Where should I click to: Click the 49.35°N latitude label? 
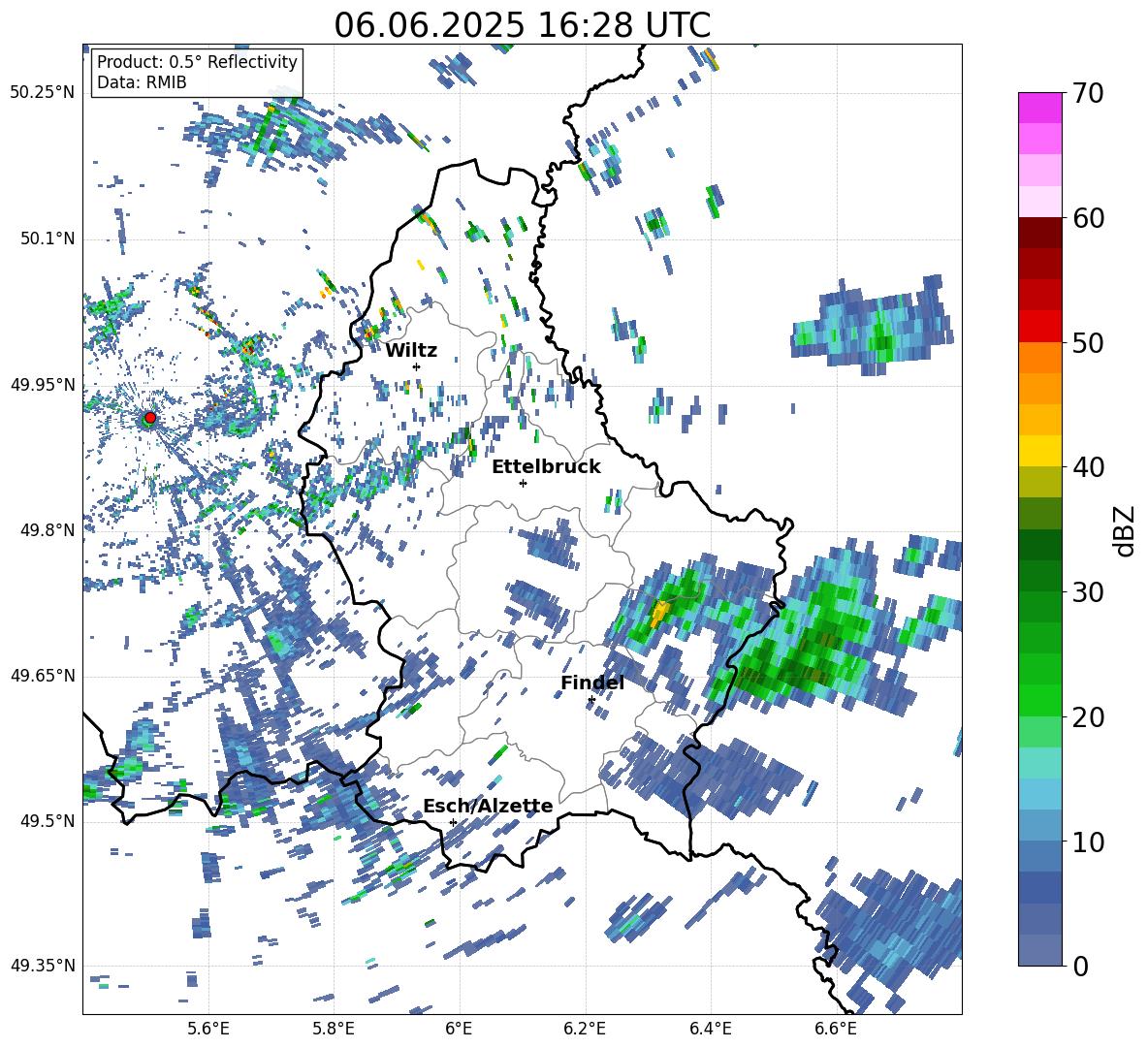click(43, 966)
